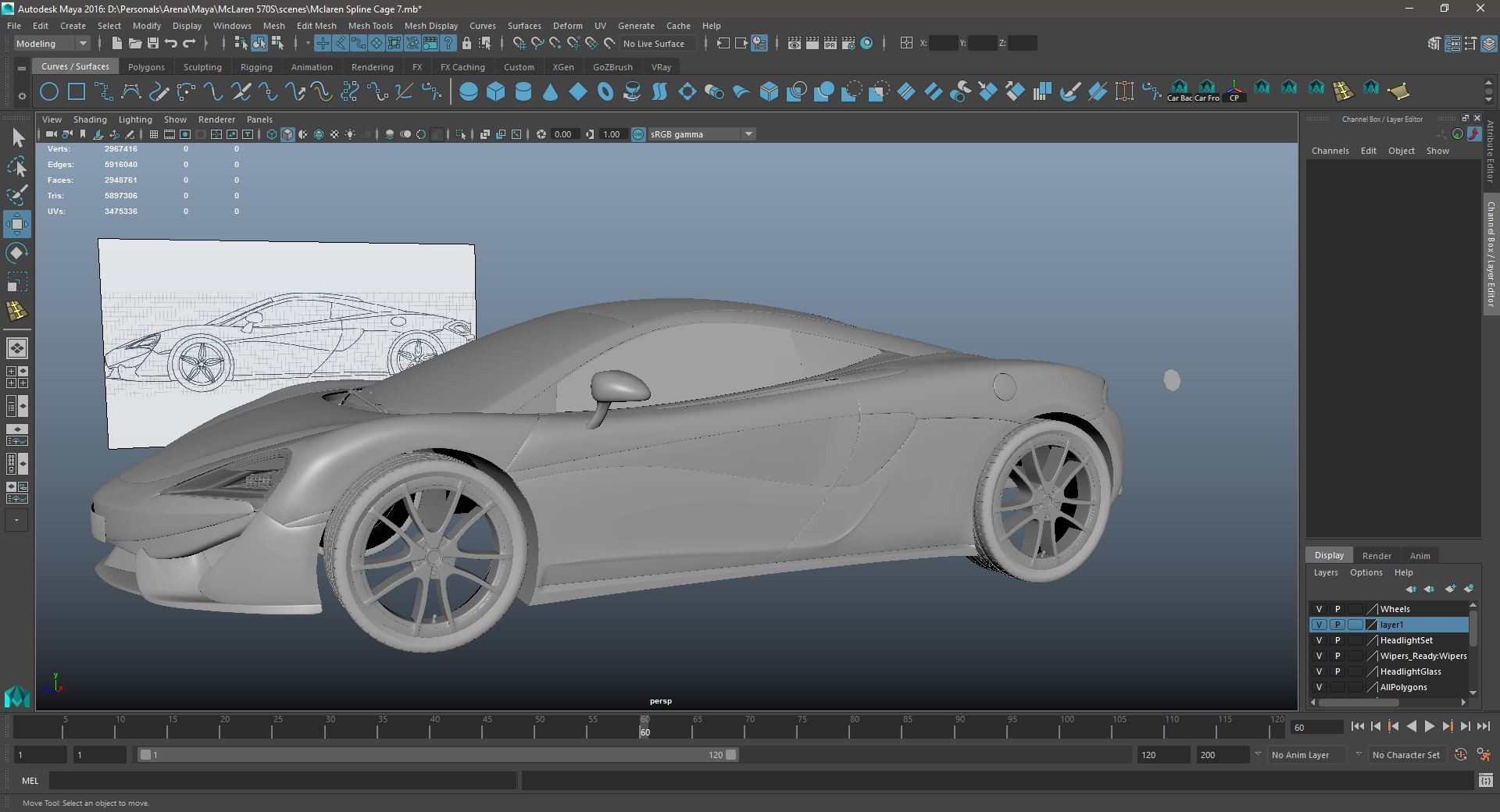Hide the AllPolygons layer
Image resolution: width=1500 pixels, height=812 pixels.
click(1319, 687)
